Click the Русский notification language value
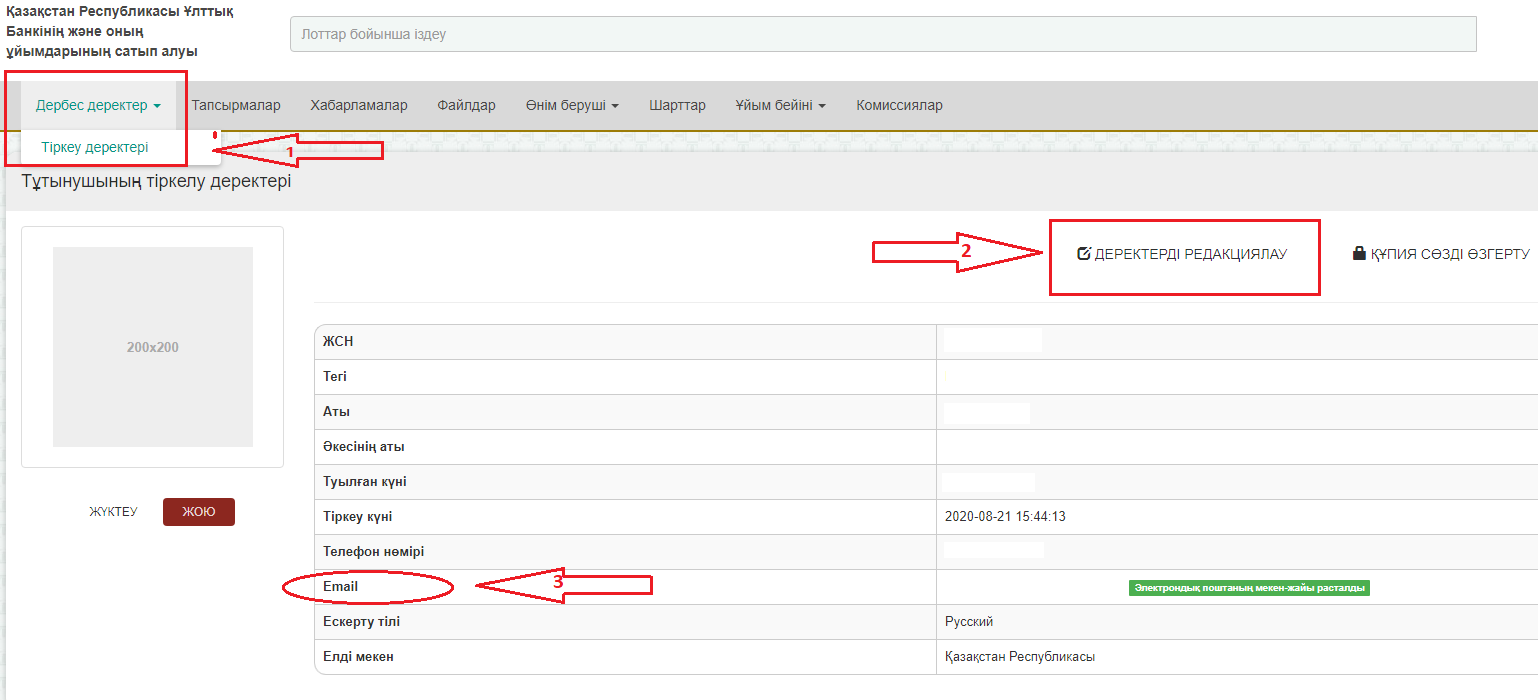 (969, 622)
